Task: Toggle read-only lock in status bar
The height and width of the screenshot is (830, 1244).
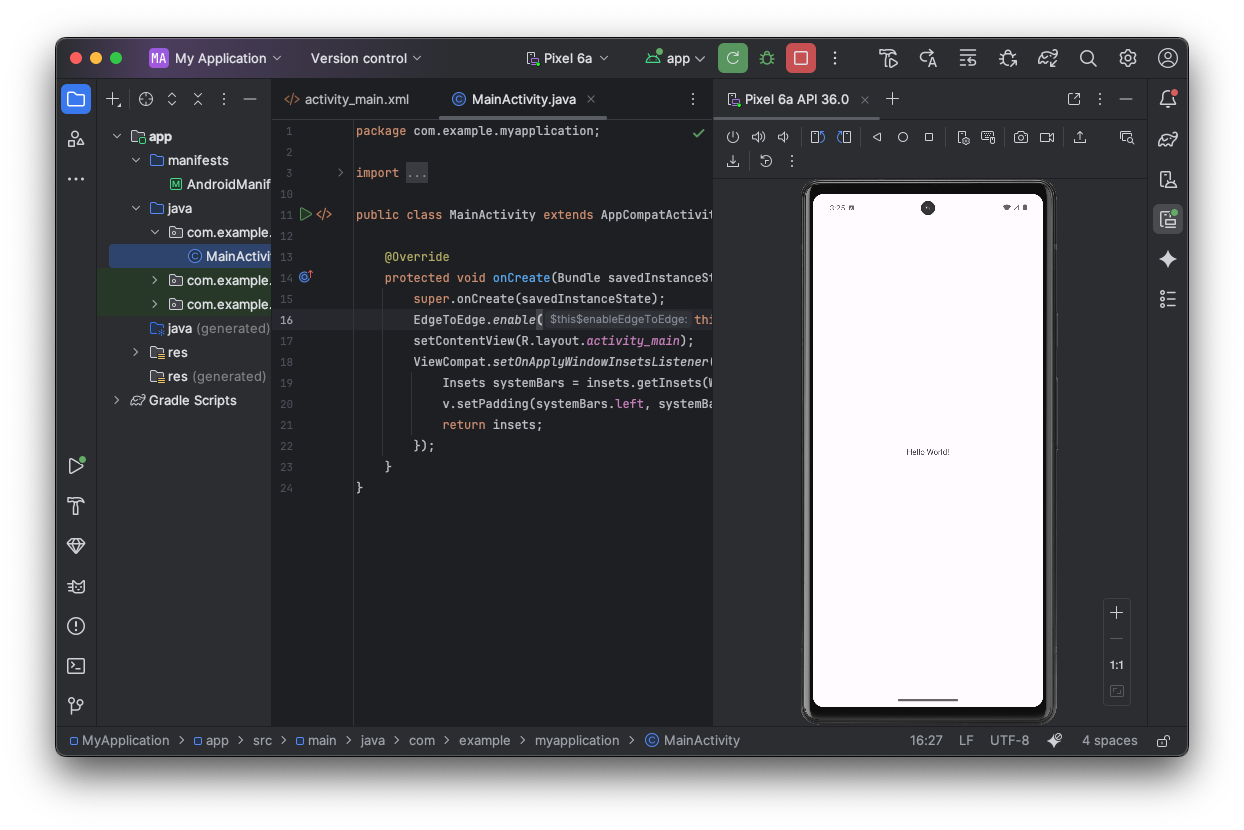Action: point(1163,741)
